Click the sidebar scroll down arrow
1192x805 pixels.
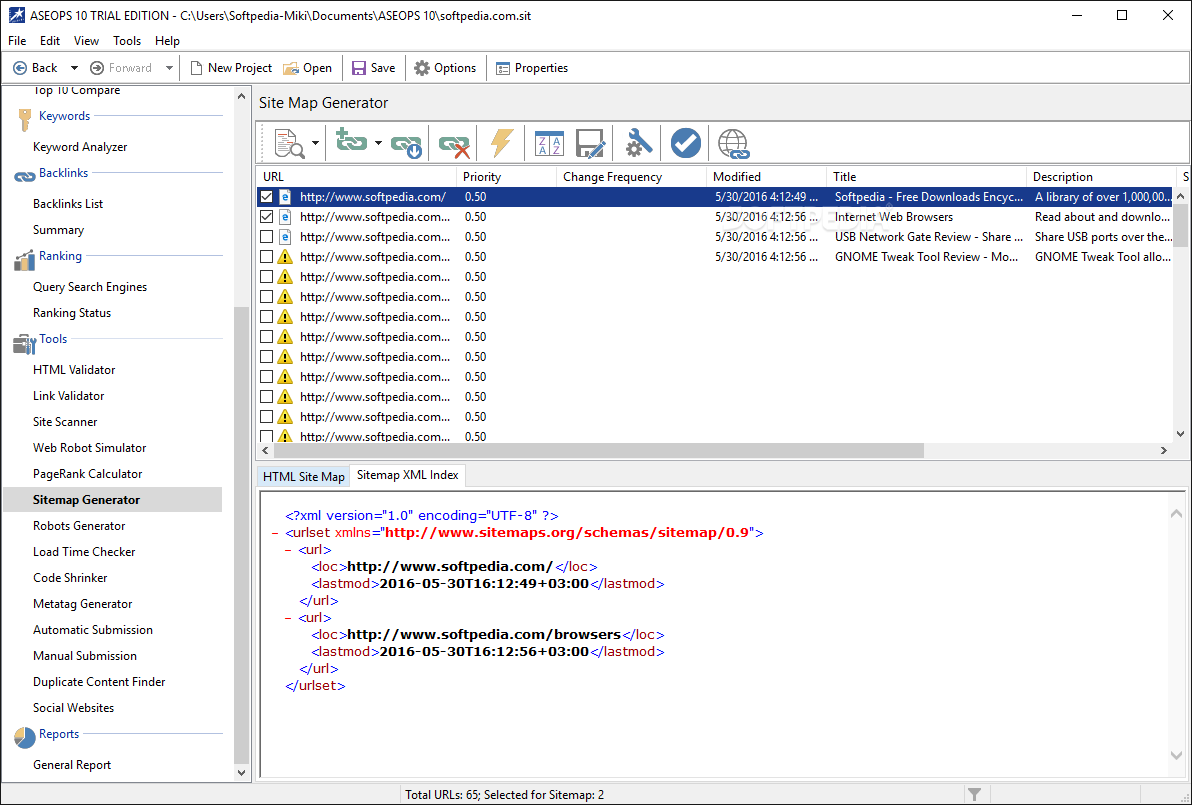click(x=241, y=773)
